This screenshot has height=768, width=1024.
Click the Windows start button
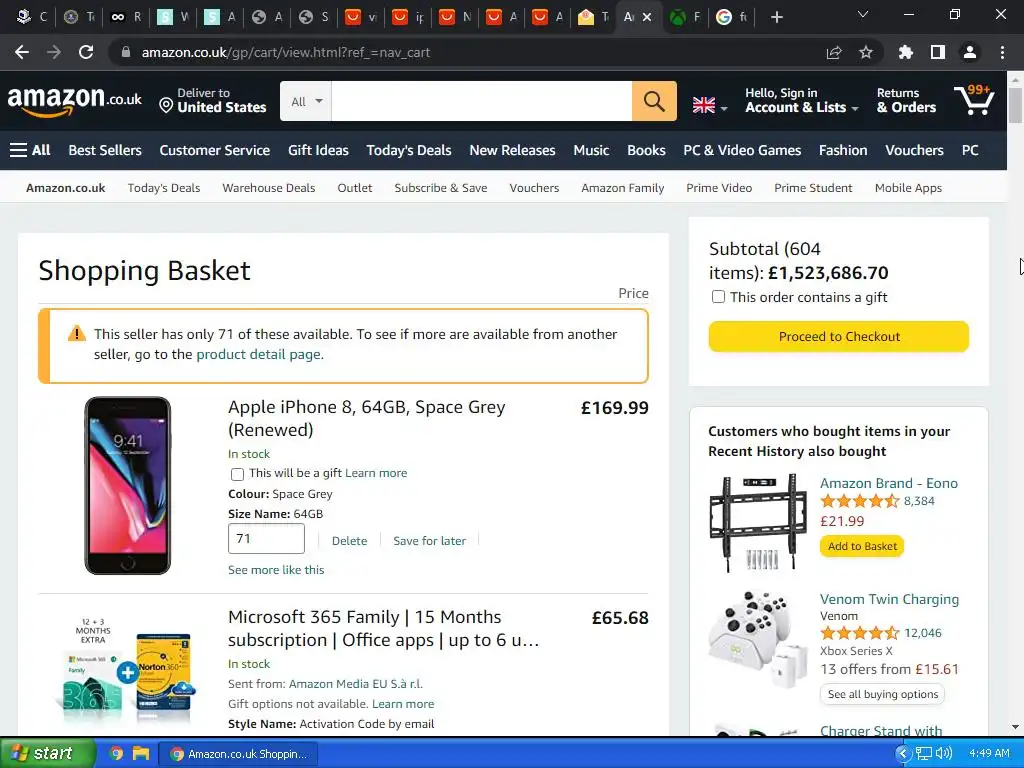46,754
